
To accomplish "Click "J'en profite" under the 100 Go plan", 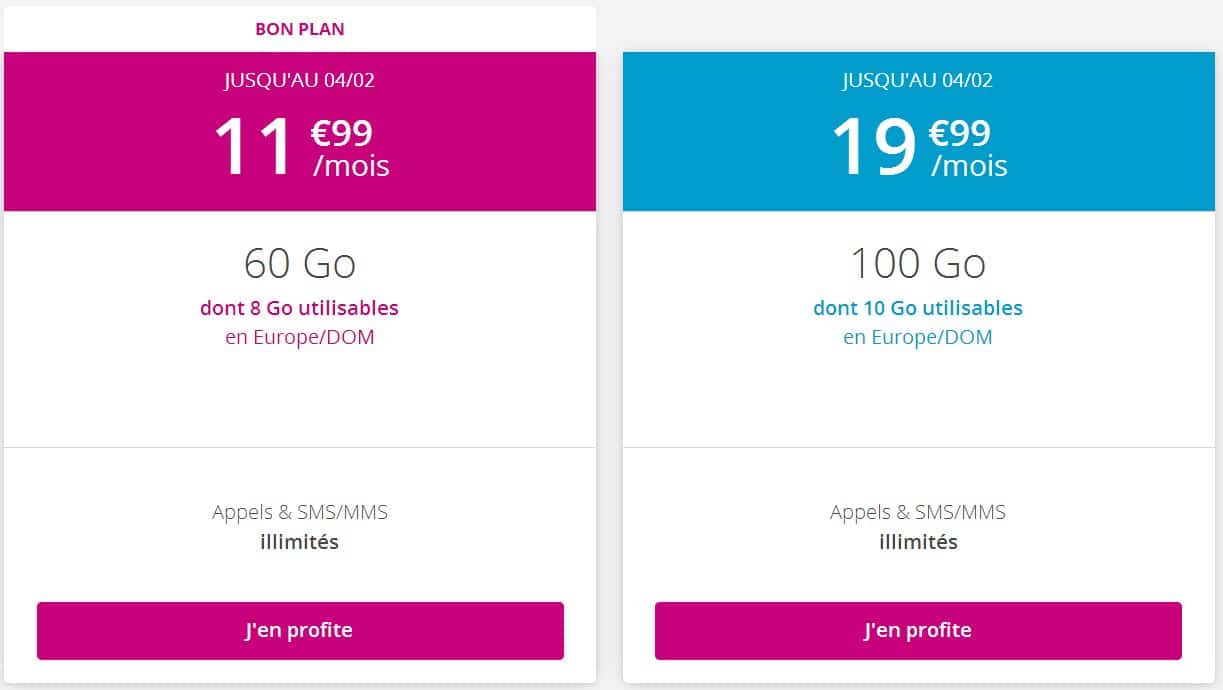I will pos(918,631).
